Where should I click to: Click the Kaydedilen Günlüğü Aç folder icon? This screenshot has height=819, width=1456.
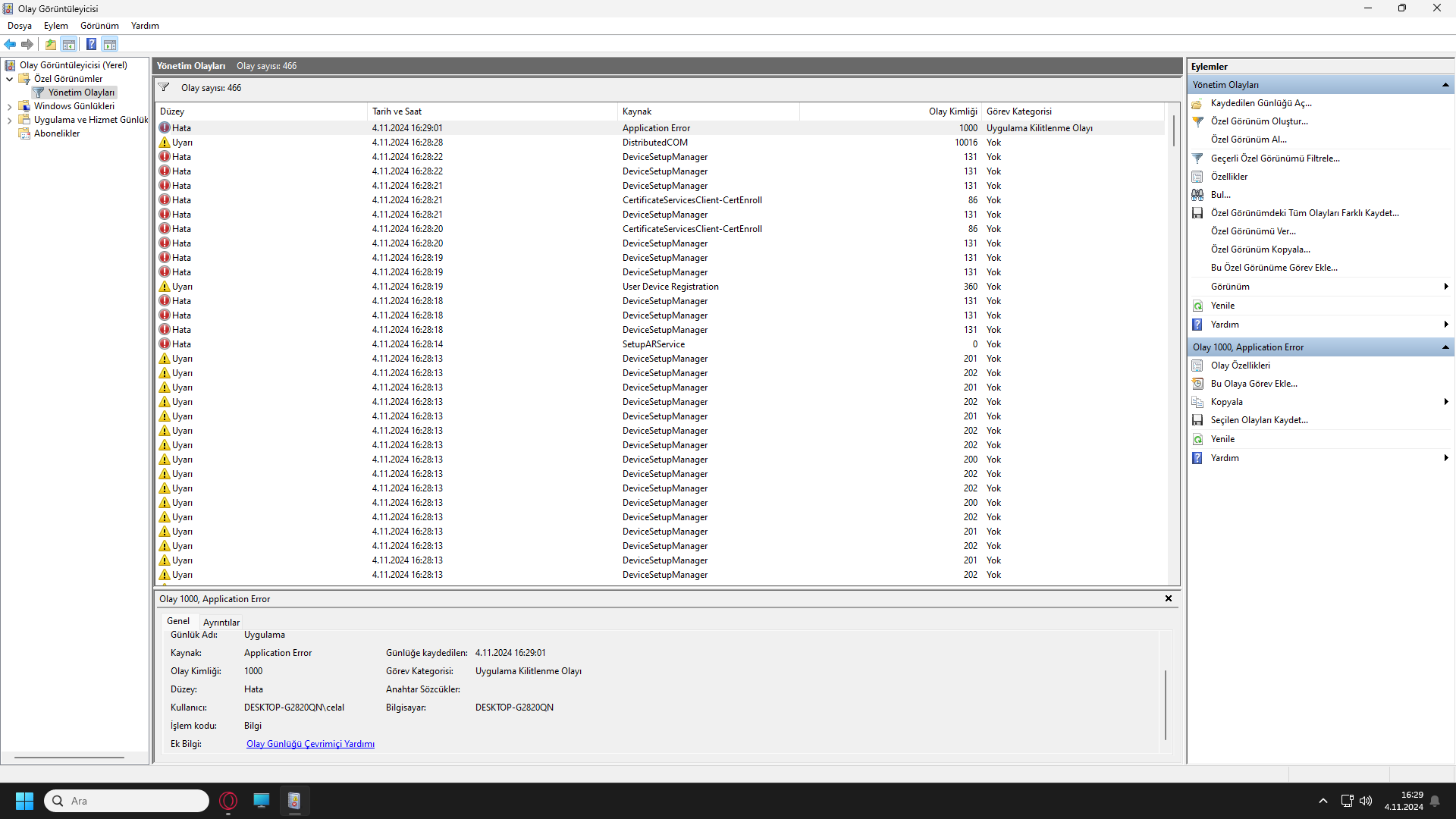pos(1197,103)
